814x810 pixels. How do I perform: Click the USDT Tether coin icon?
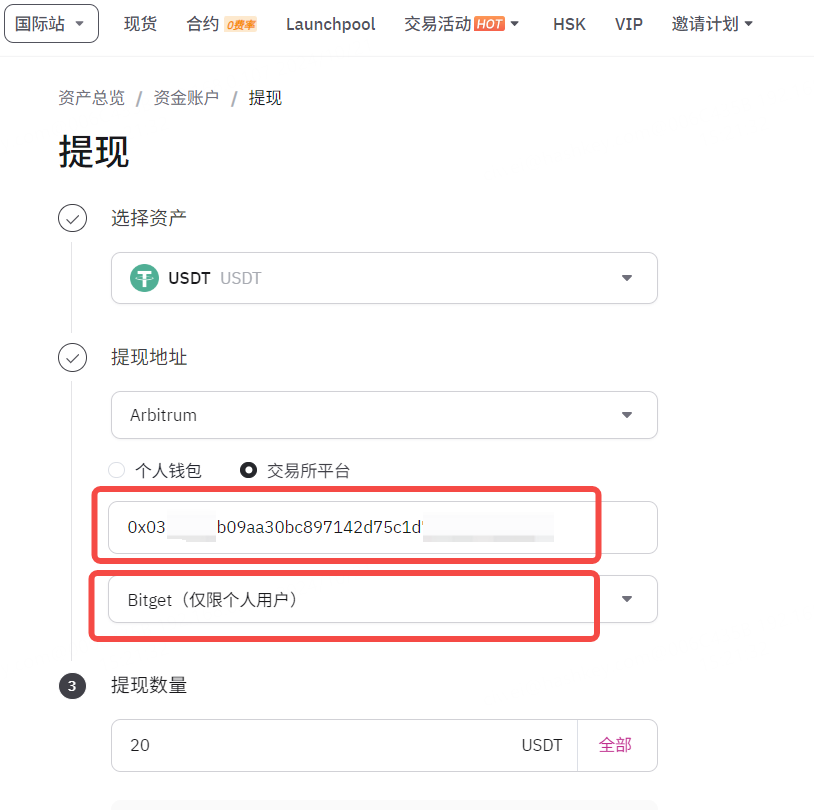(x=144, y=278)
